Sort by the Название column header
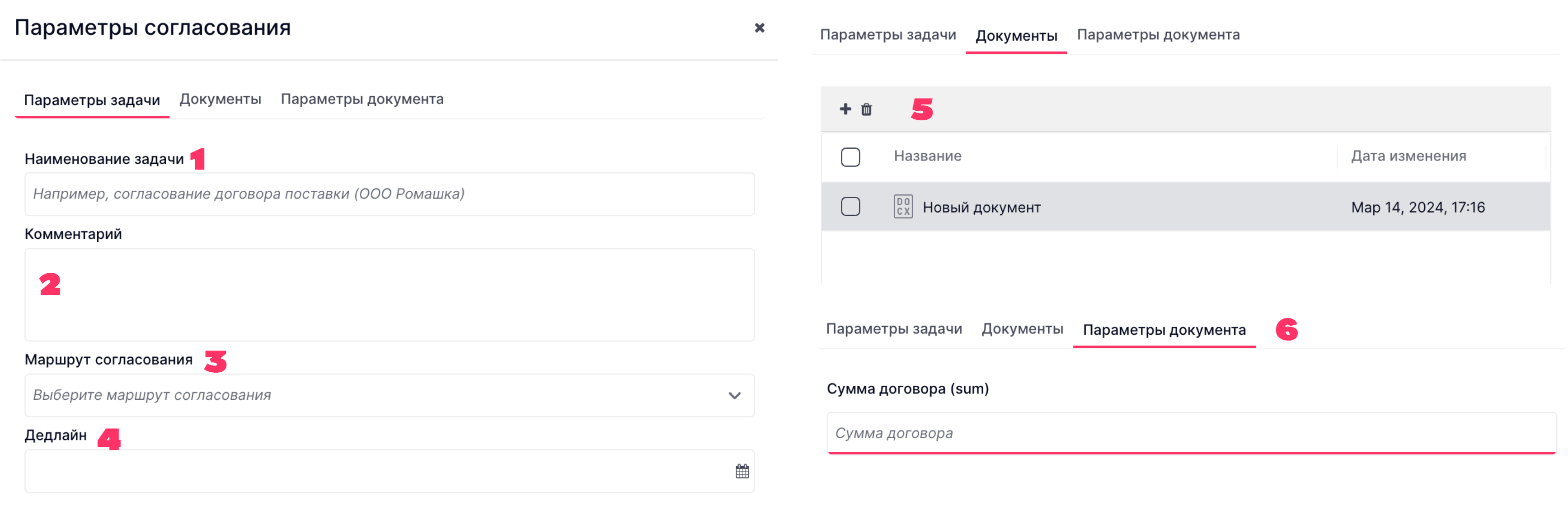This screenshot has width=1568, height=521. point(927,156)
